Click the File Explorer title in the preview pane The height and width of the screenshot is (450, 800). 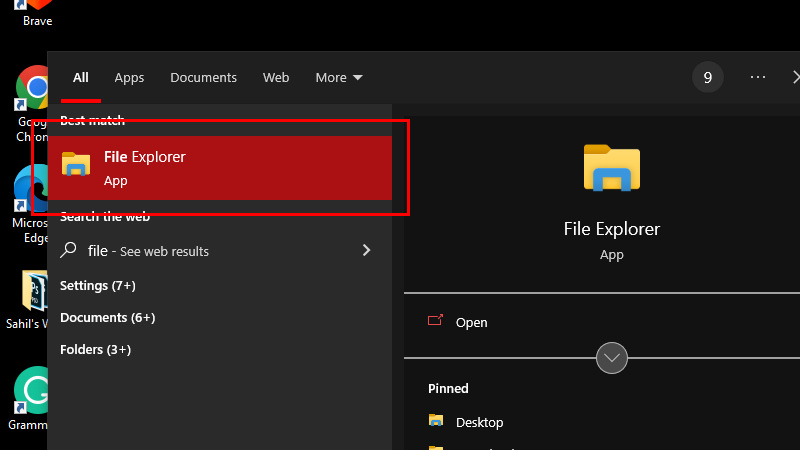pyautogui.click(x=612, y=229)
